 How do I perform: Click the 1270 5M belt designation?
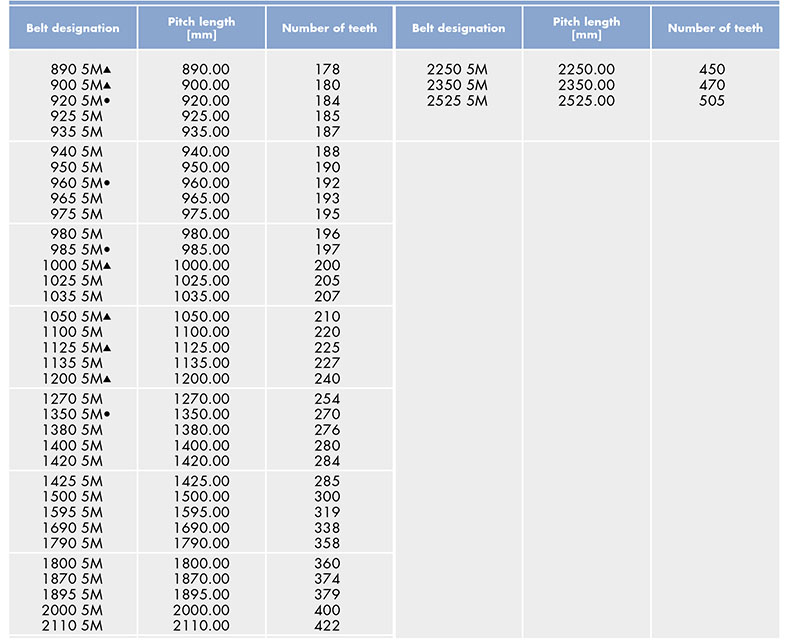pos(73,399)
